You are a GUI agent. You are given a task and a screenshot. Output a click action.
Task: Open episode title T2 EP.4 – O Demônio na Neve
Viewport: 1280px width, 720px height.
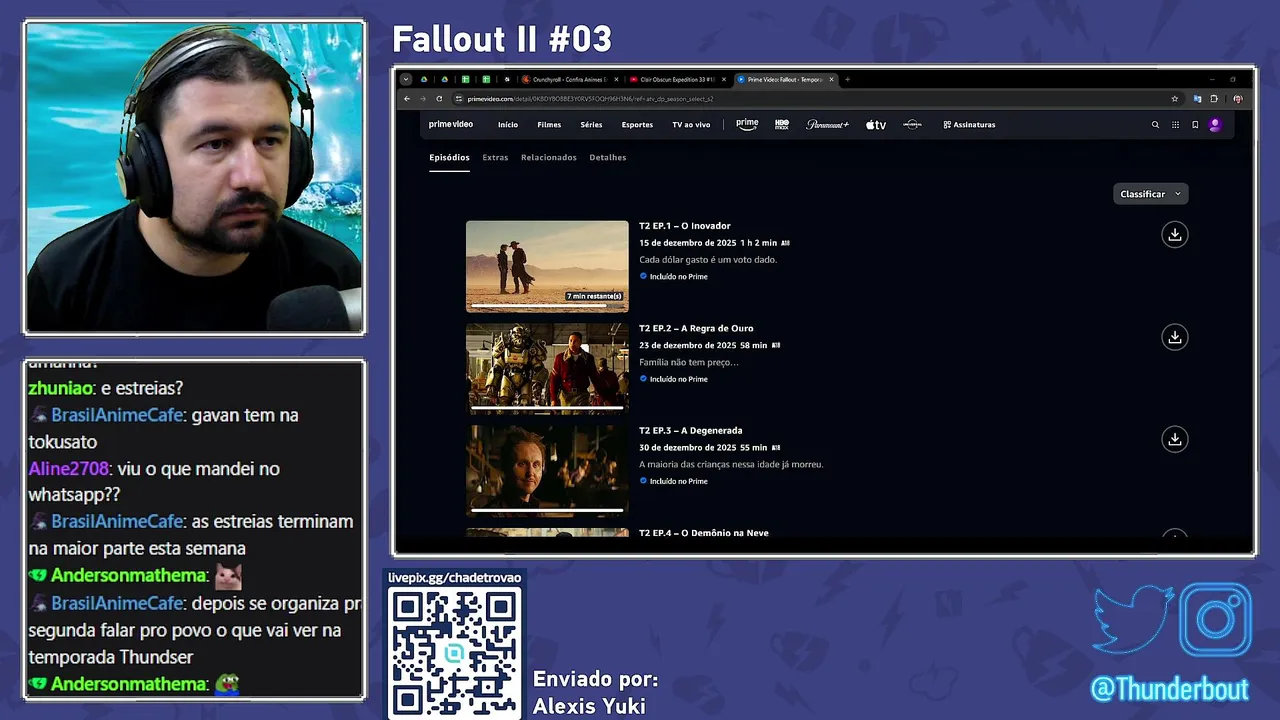(704, 533)
